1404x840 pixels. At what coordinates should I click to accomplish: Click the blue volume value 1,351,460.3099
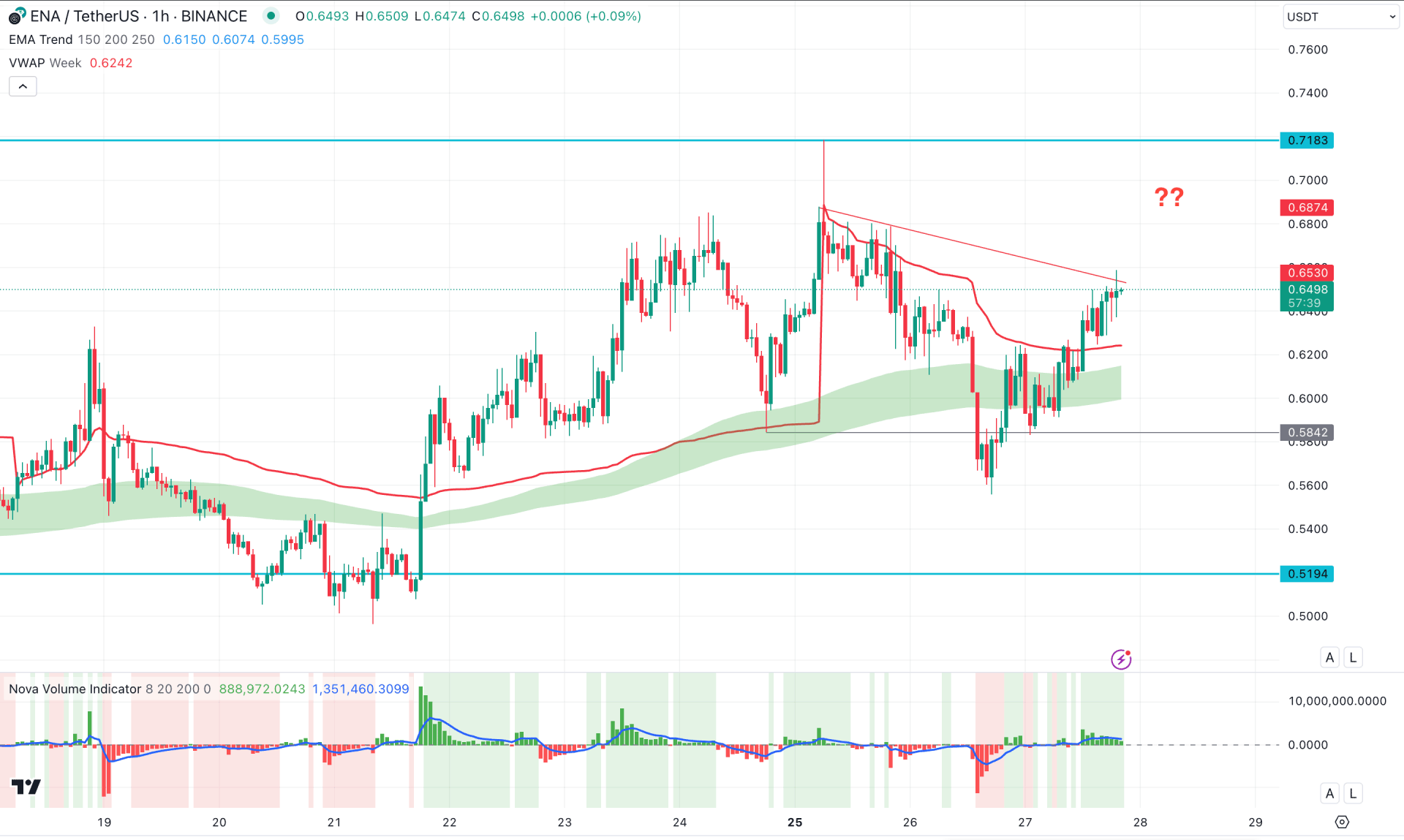(x=361, y=689)
